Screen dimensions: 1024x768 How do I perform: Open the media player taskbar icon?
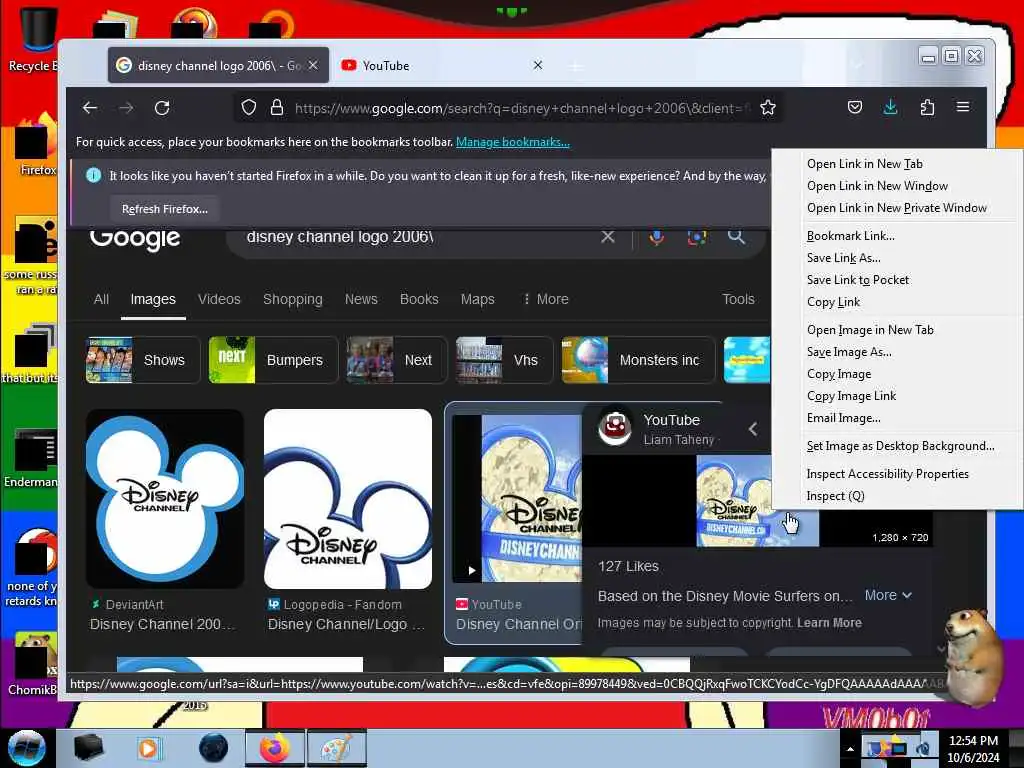tap(148, 748)
